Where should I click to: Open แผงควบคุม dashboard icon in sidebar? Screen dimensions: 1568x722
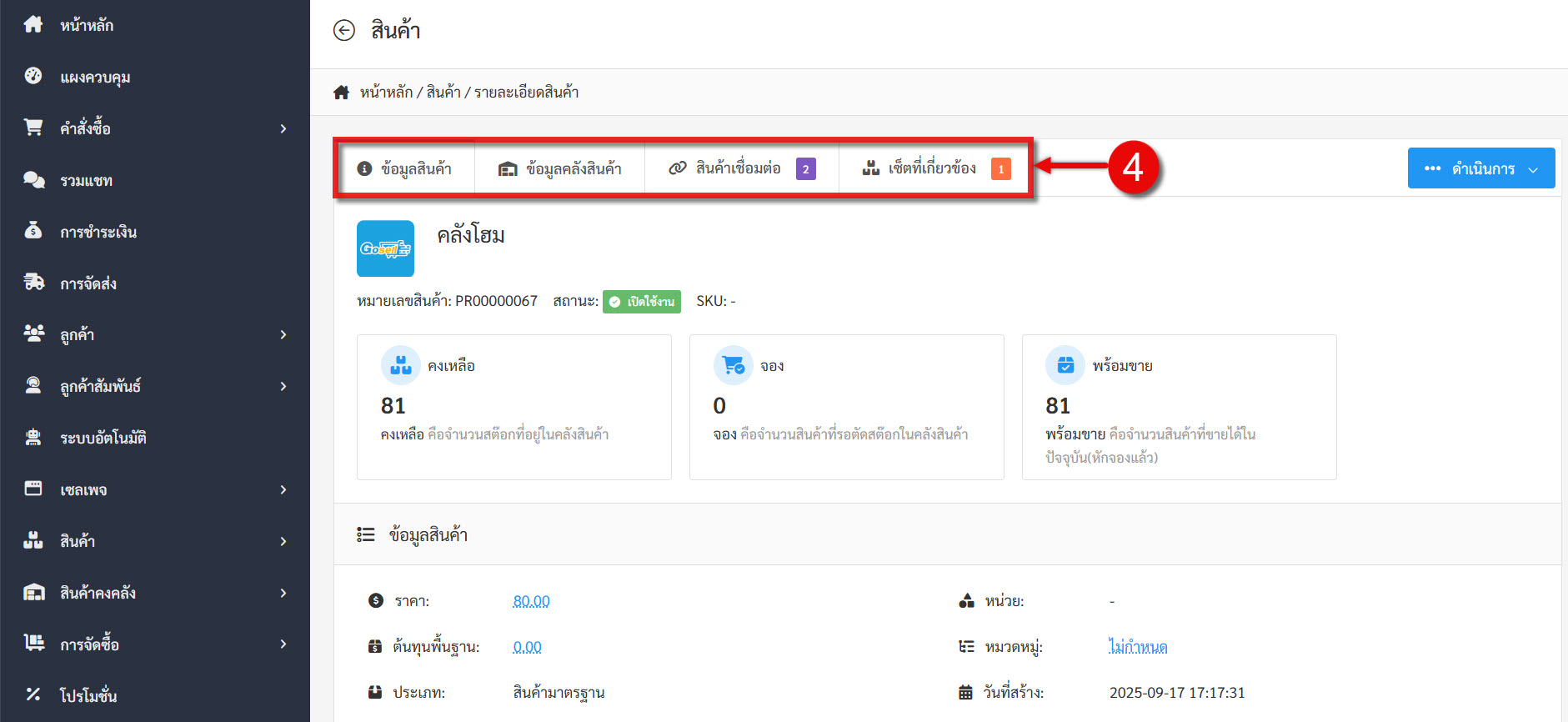(x=33, y=77)
